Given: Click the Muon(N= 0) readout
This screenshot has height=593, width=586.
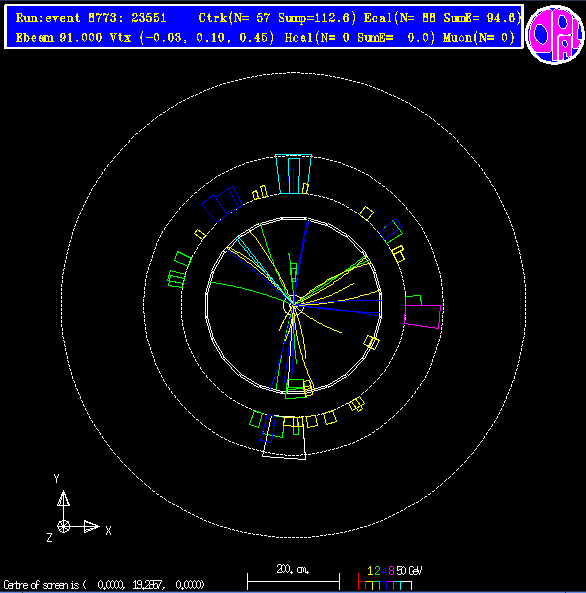Looking at the screenshot, I should [479, 37].
